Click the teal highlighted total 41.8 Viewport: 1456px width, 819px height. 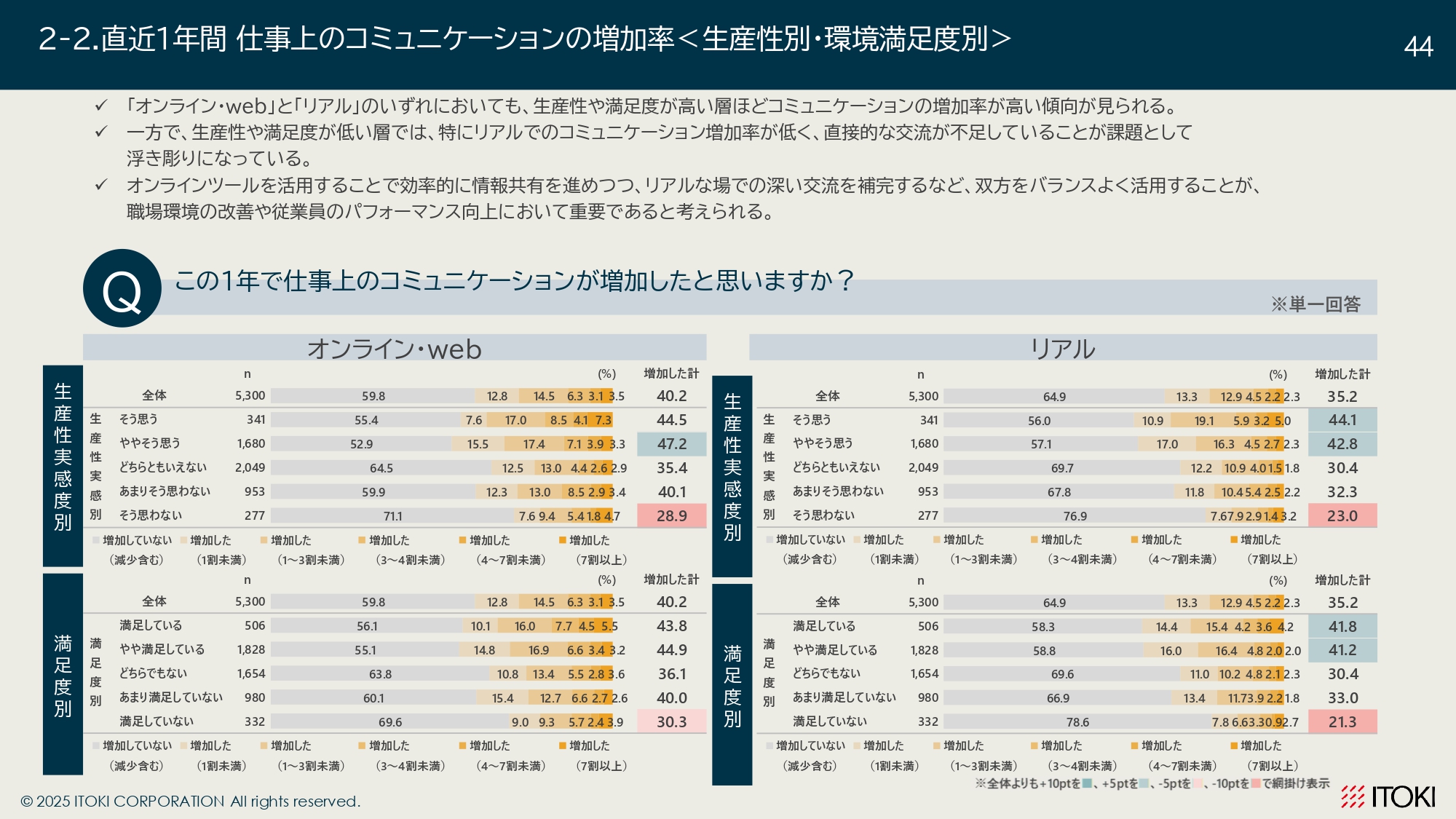[x=1342, y=626]
